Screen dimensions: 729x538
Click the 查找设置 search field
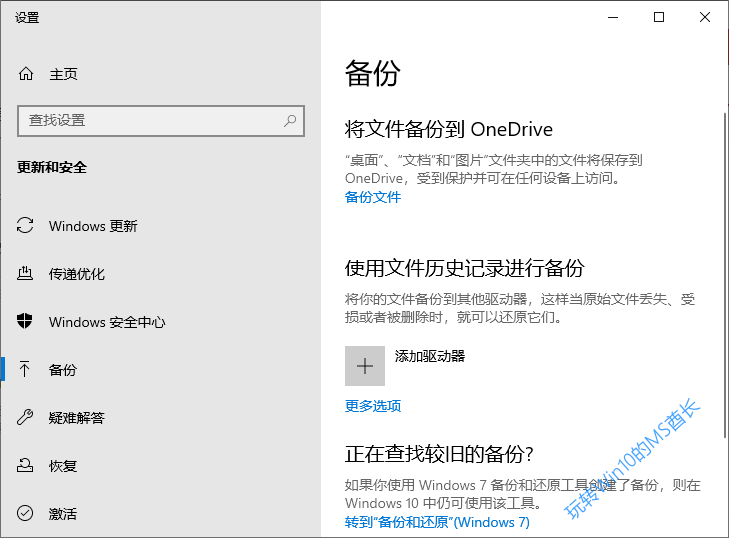point(161,121)
